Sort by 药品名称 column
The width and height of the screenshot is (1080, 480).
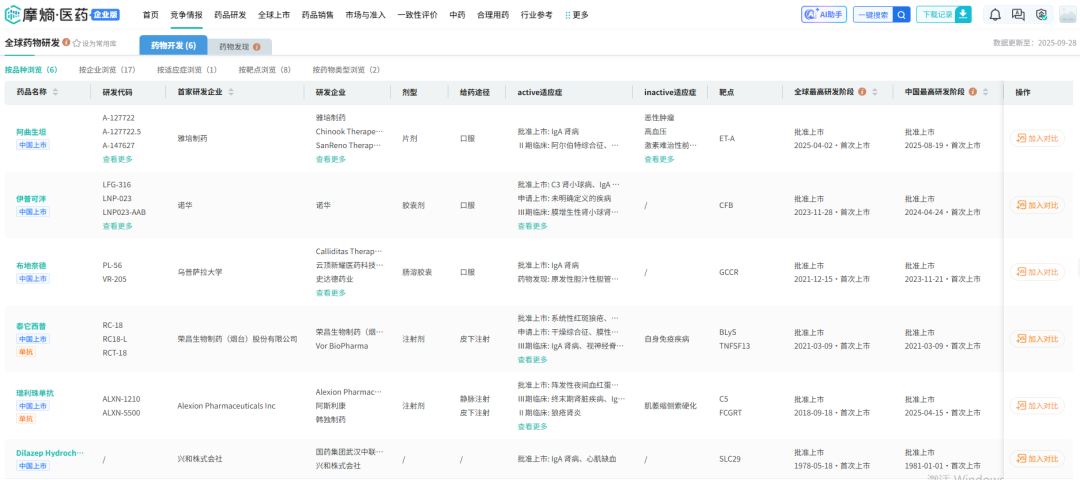pos(55,92)
